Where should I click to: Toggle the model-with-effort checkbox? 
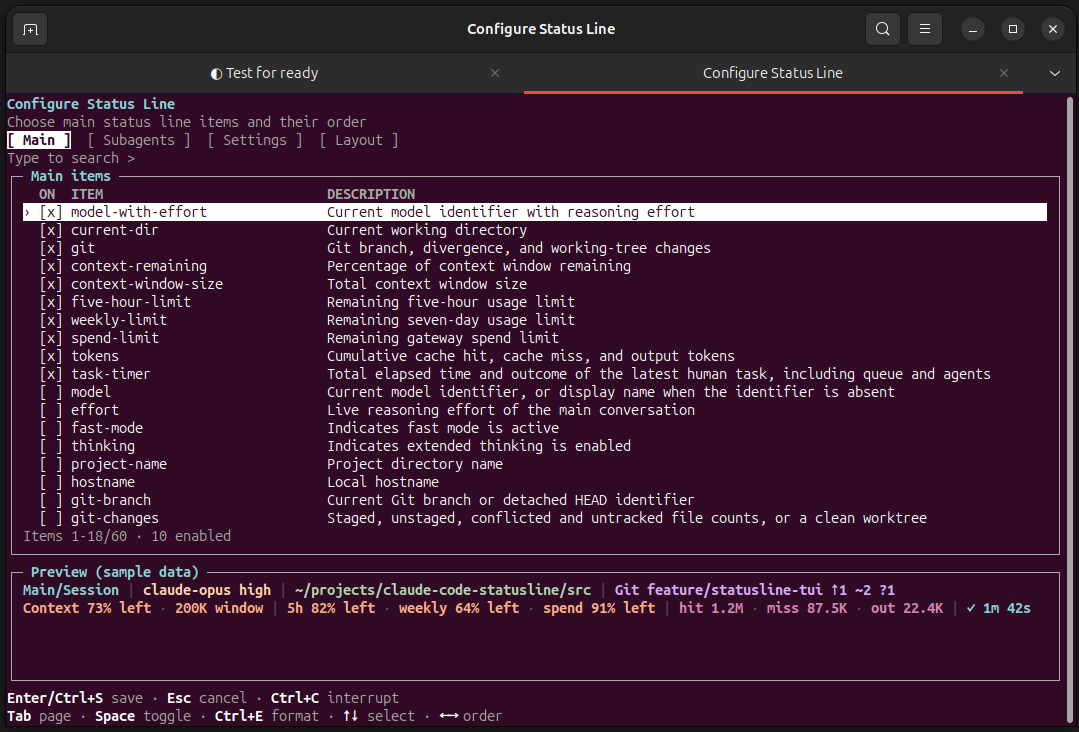51,212
